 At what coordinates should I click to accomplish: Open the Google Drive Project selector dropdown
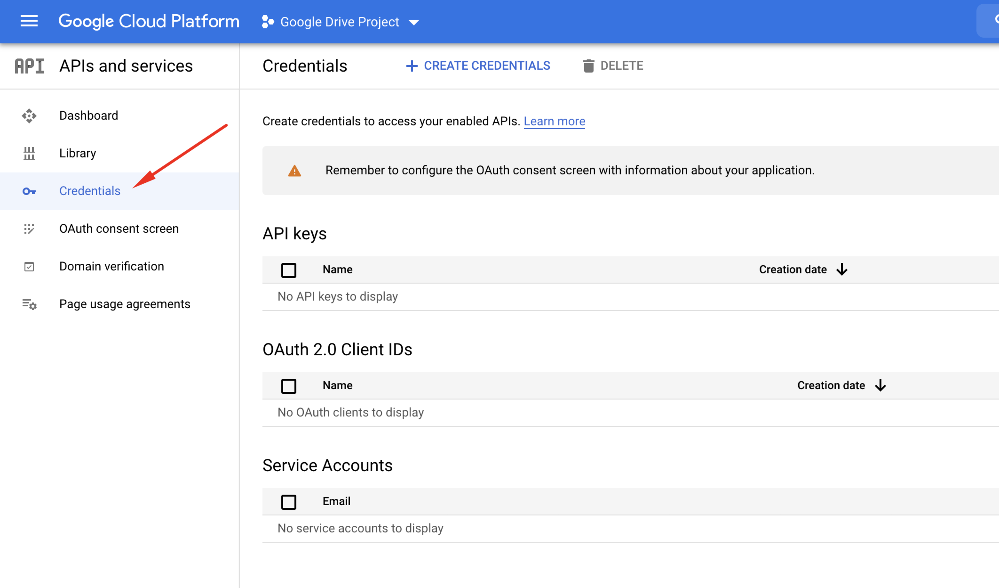pos(340,22)
